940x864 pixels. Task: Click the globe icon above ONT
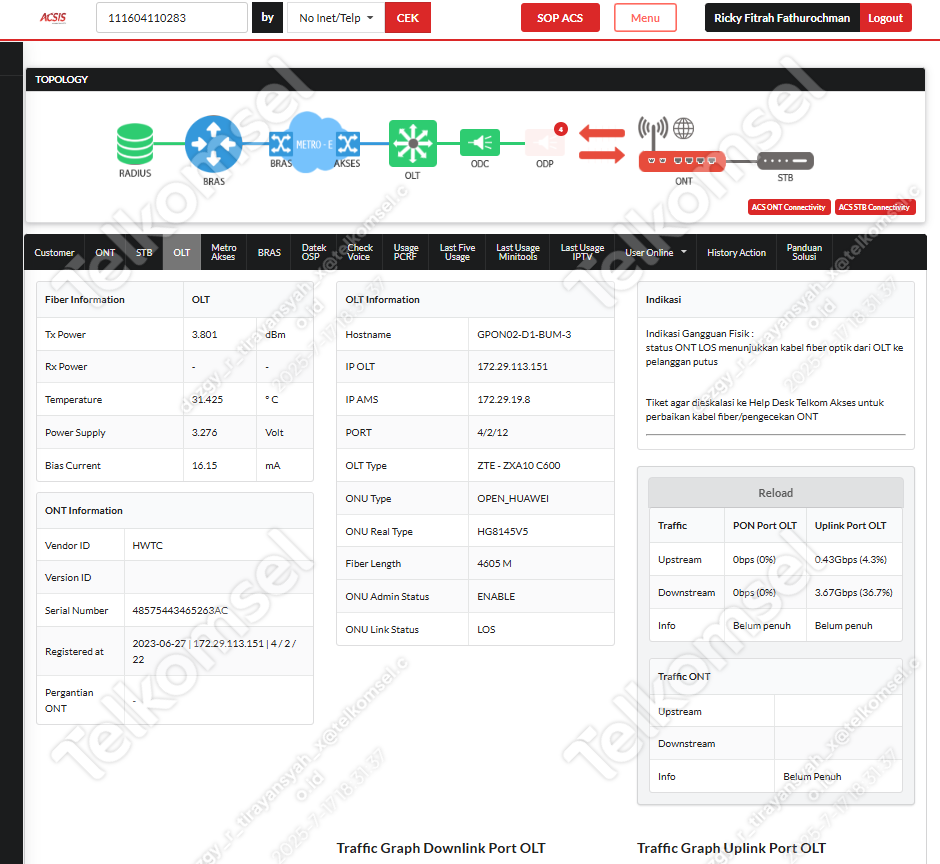pyautogui.click(x=683, y=128)
